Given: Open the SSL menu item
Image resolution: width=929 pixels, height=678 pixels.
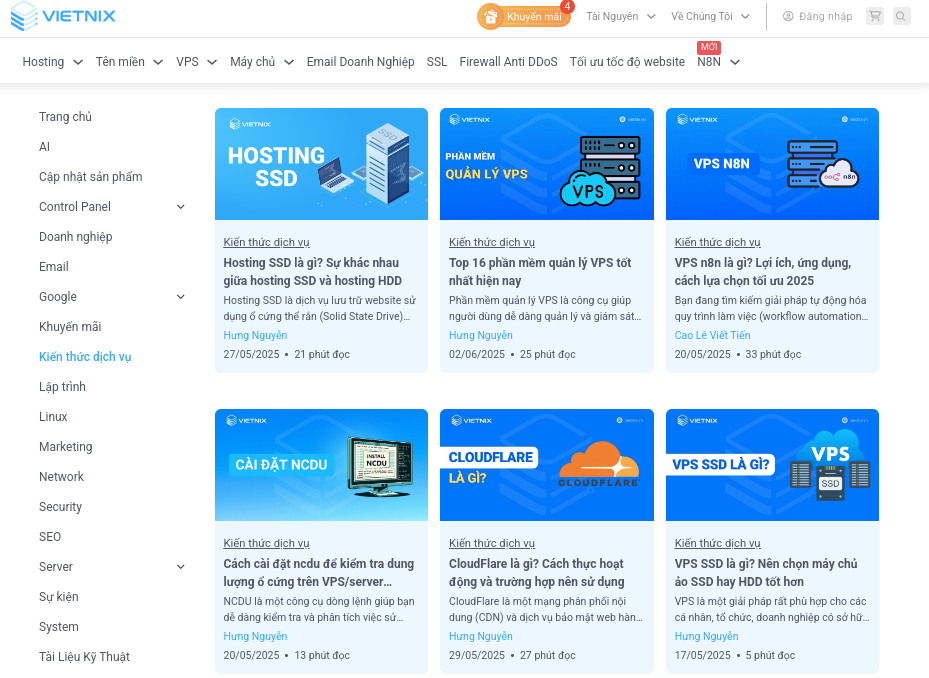Looking at the screenshot, I should click(437, 62).
